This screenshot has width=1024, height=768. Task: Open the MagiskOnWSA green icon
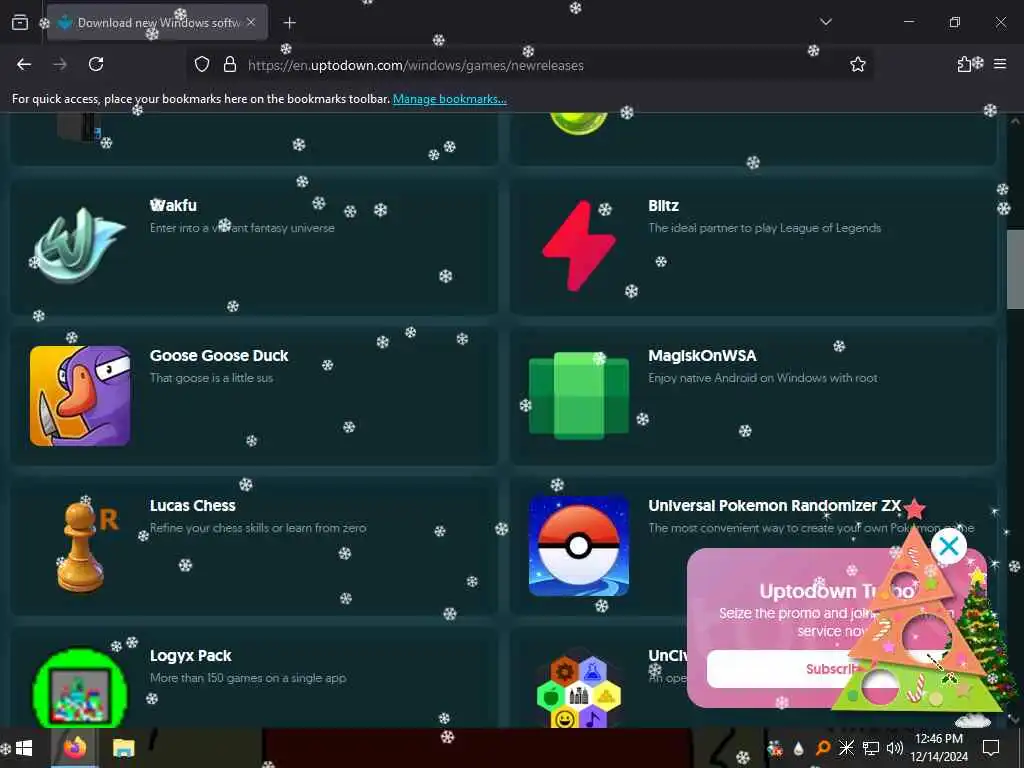tap(579, 396)
